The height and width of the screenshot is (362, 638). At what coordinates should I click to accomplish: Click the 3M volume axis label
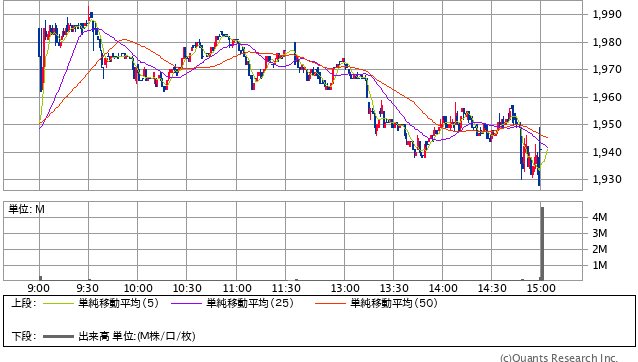pyautogui.click(x=600, y=233)
